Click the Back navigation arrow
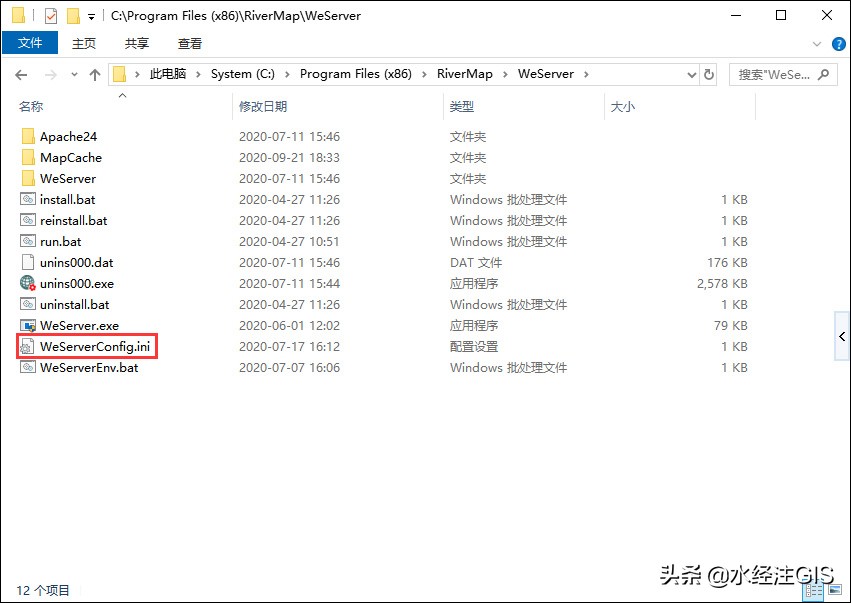The height and width of the screenshot is (603, 851). (x=21, y=74)
